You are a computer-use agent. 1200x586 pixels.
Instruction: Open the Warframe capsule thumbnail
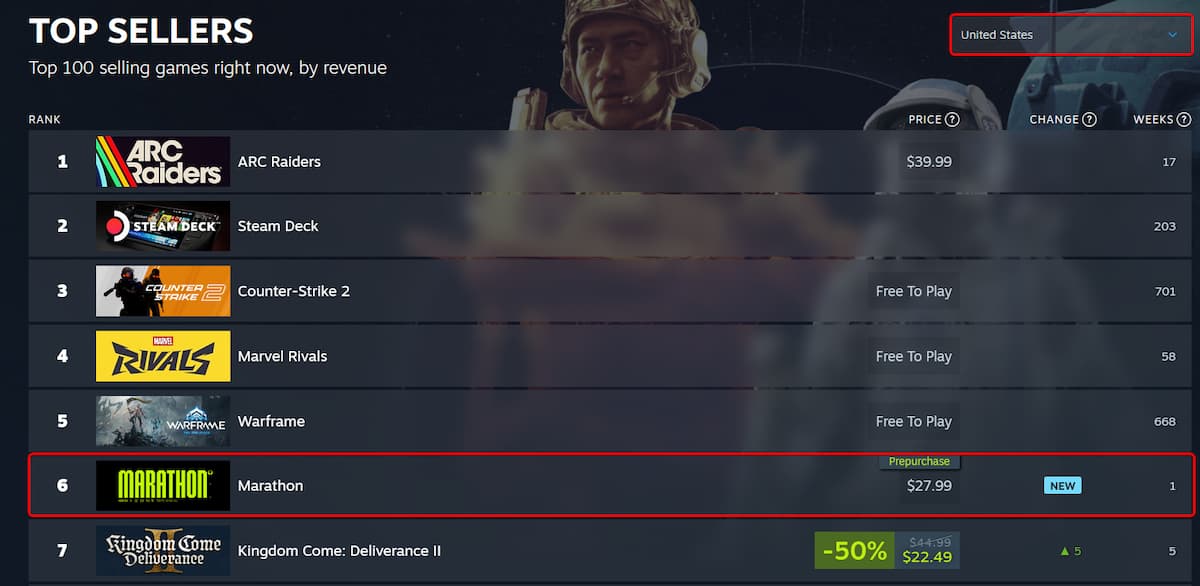[163, 421]
